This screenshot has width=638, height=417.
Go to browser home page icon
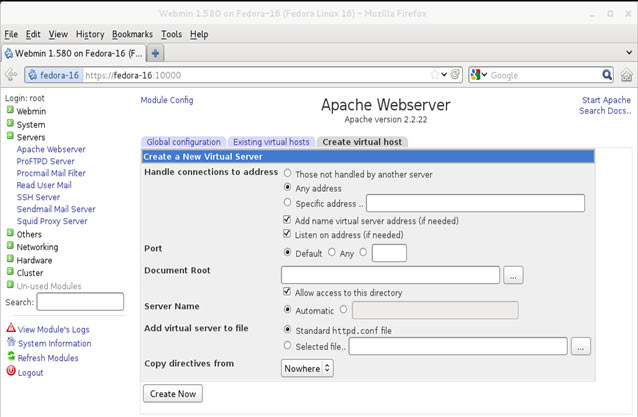(626, 75)
